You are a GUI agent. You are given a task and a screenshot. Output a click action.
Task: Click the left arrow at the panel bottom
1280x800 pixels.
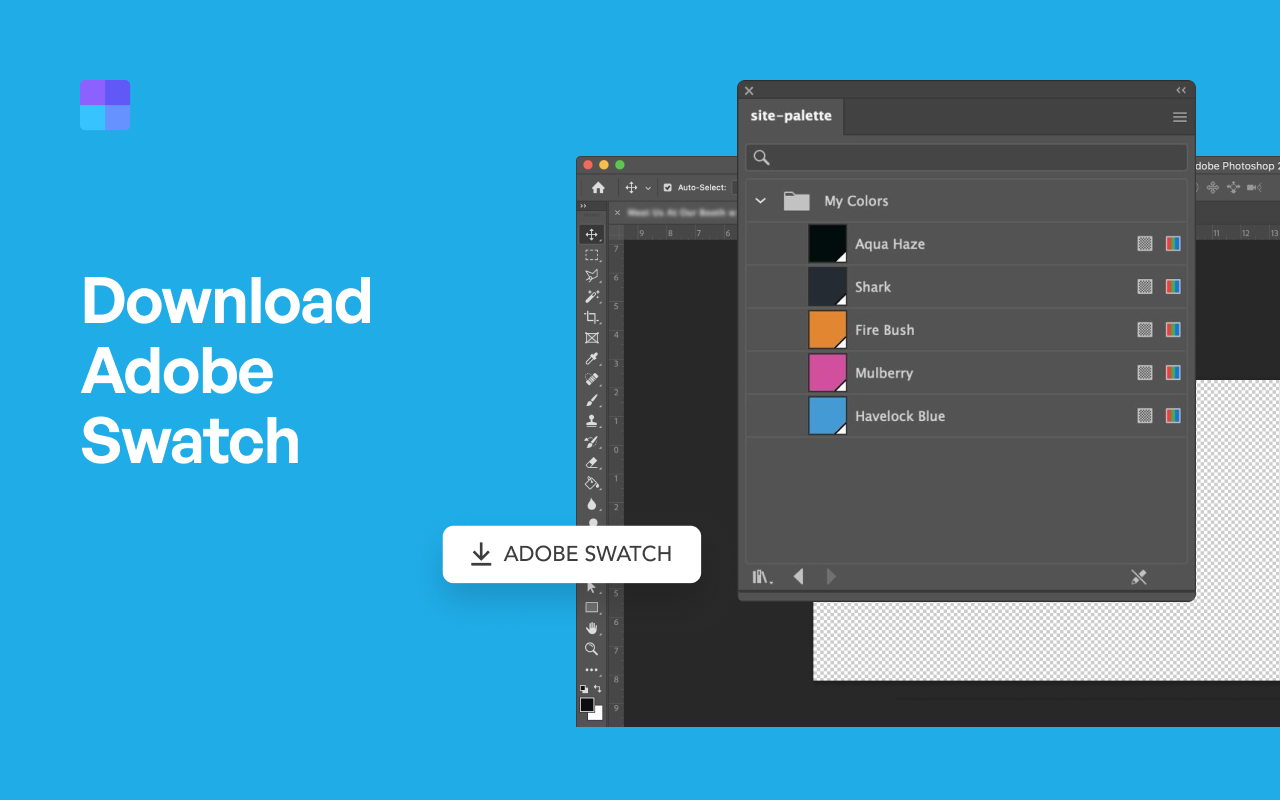(x=798, y=576)
